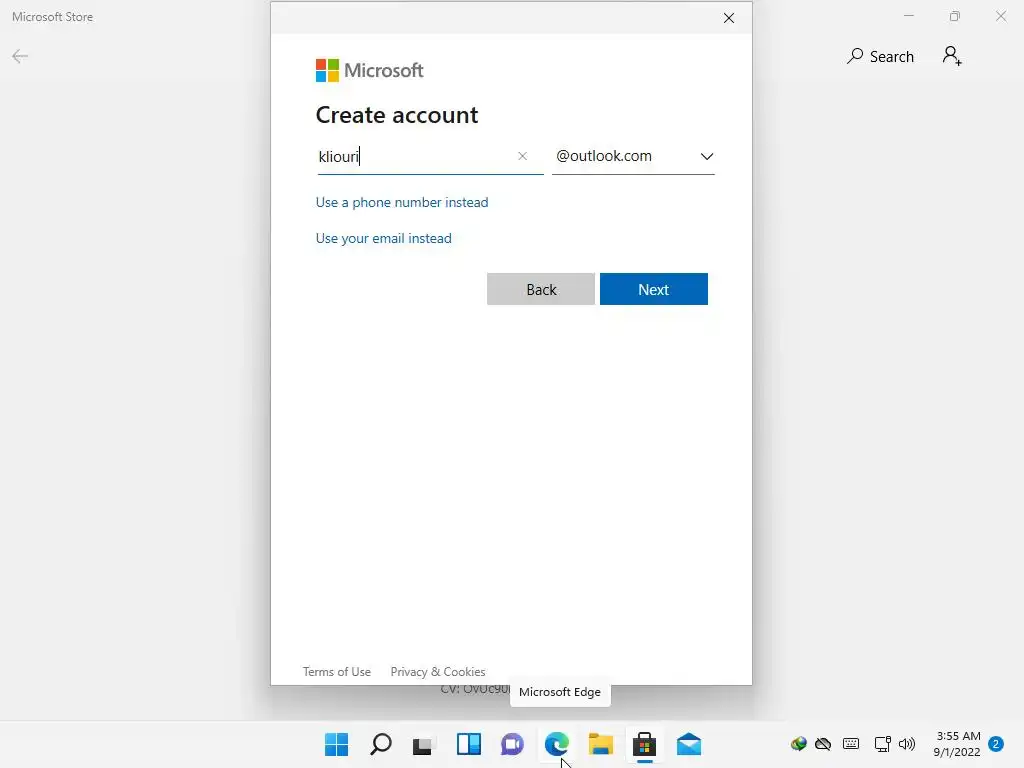Click Use a phone number instead
This screenshot has height=768, width=1024.
(x=402, y=202)
